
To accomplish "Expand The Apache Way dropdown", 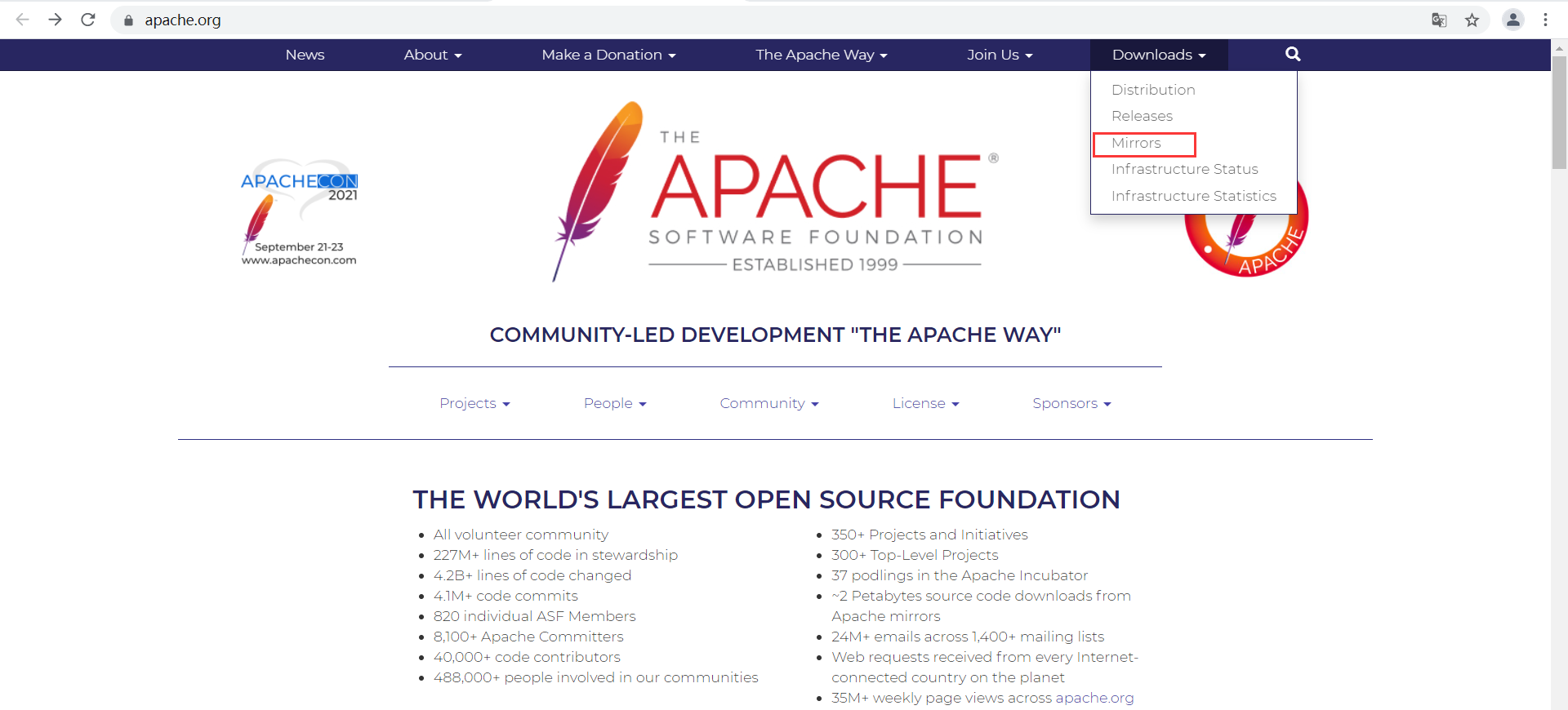I will (x=821, y=55).
